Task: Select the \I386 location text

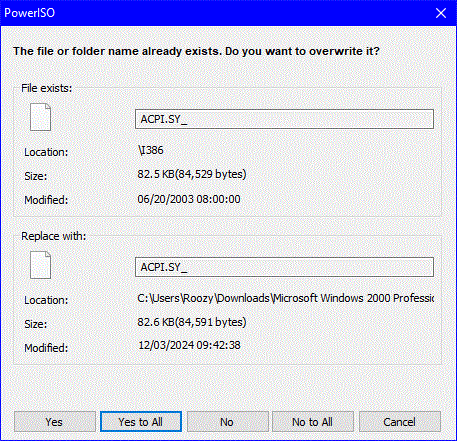Action: 151,150
